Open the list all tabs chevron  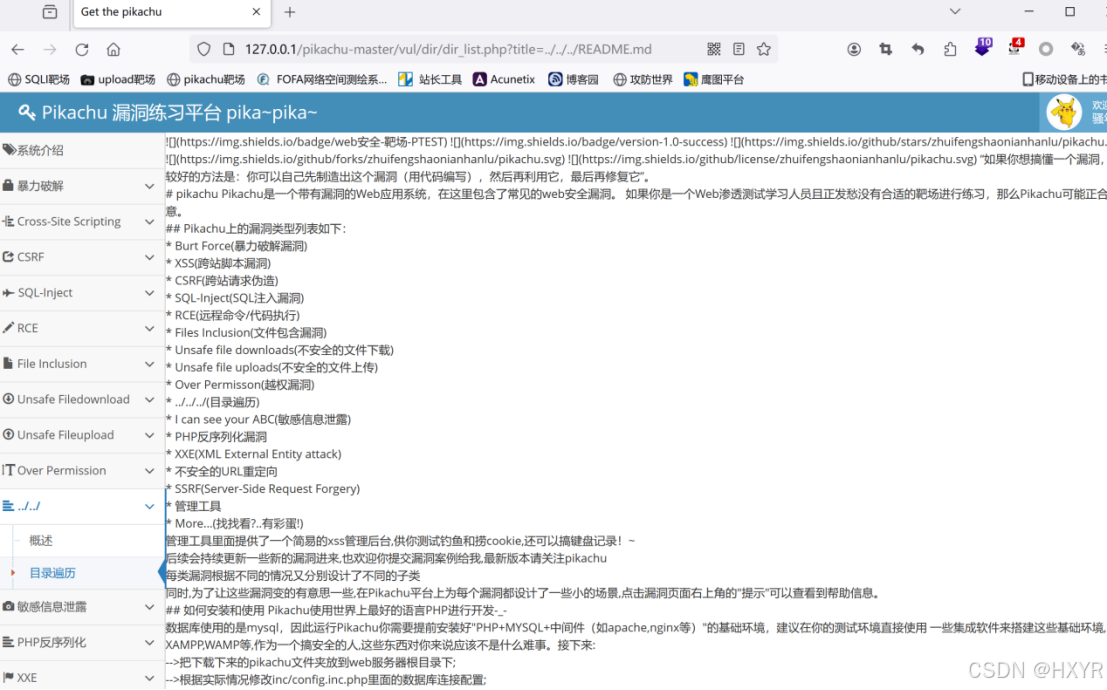[x=955, y=12]
